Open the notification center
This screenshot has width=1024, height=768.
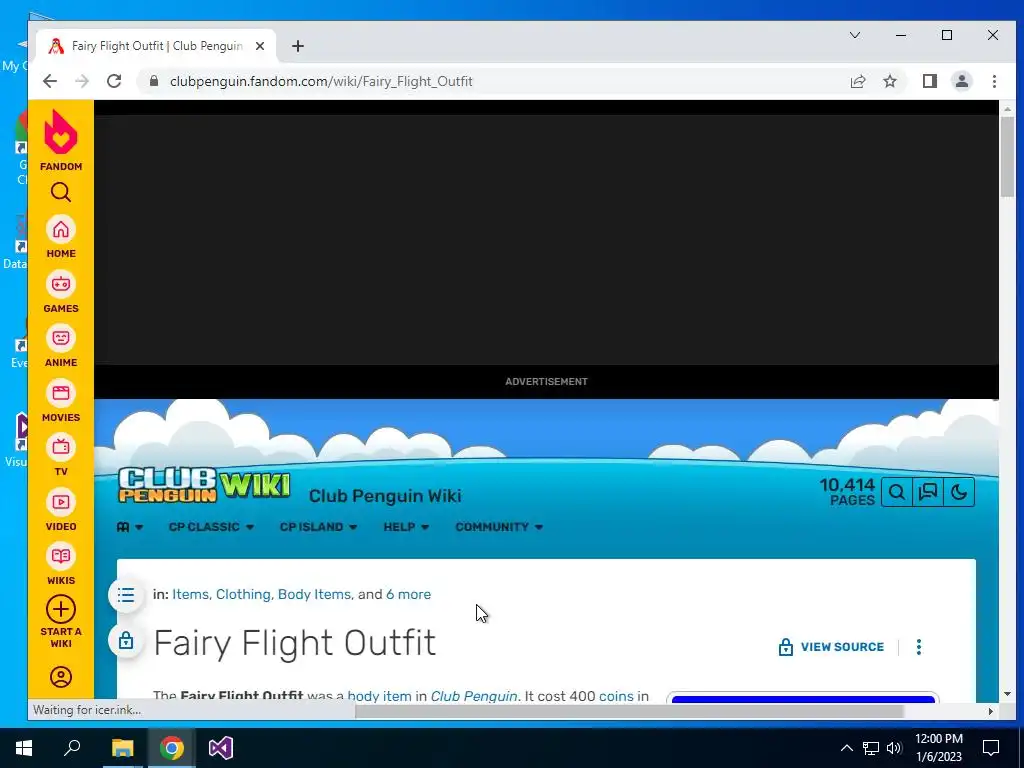click(991, 748)
